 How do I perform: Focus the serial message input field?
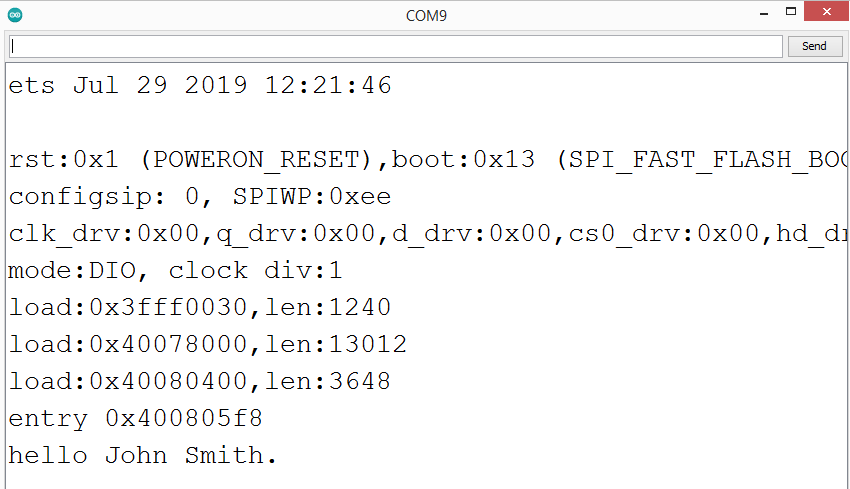[395, 46]
